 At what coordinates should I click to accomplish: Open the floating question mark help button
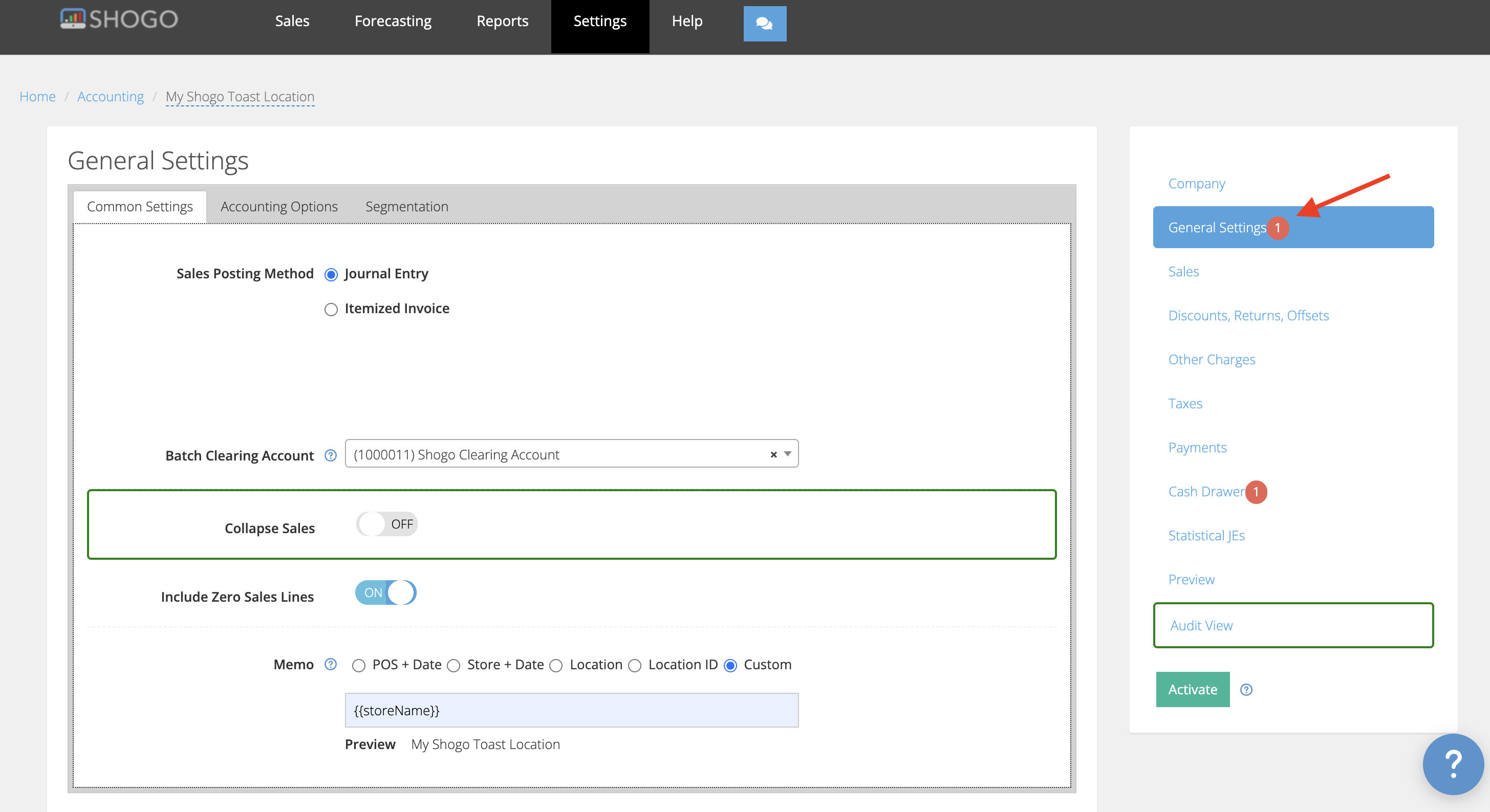tap(1453, 764)
